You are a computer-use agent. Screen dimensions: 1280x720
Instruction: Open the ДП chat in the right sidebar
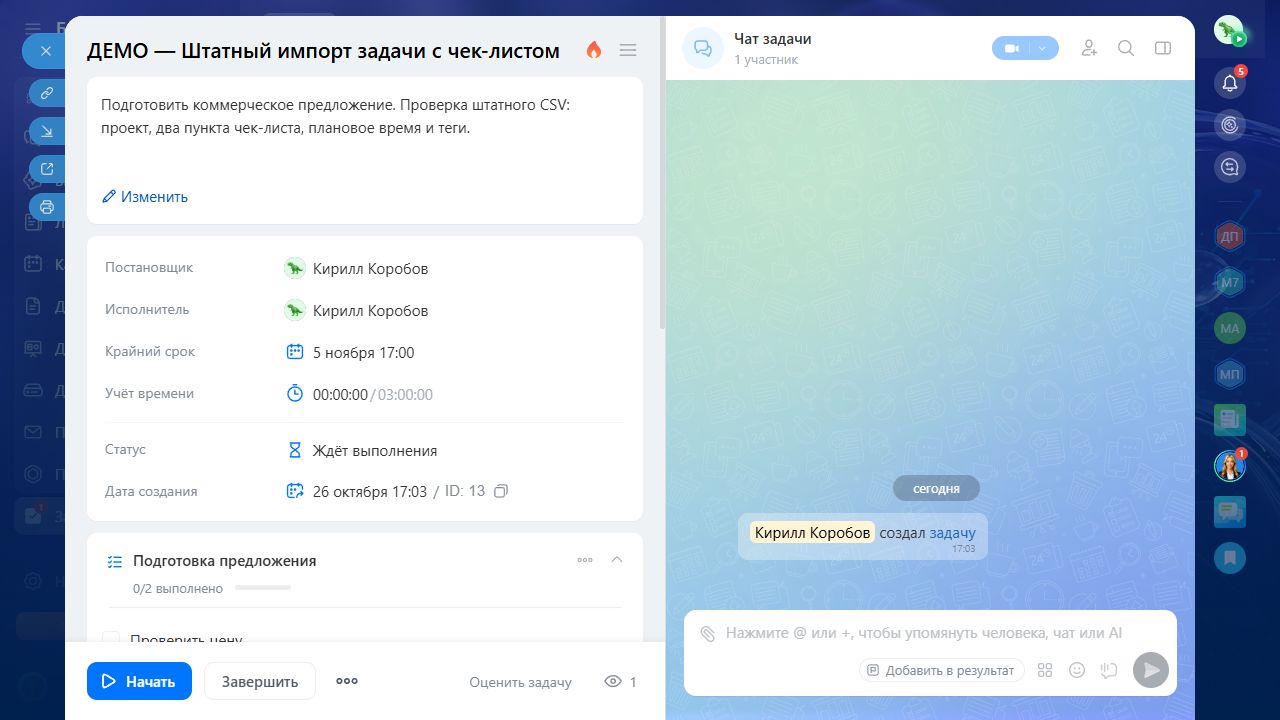click(x=1230, y=236)
